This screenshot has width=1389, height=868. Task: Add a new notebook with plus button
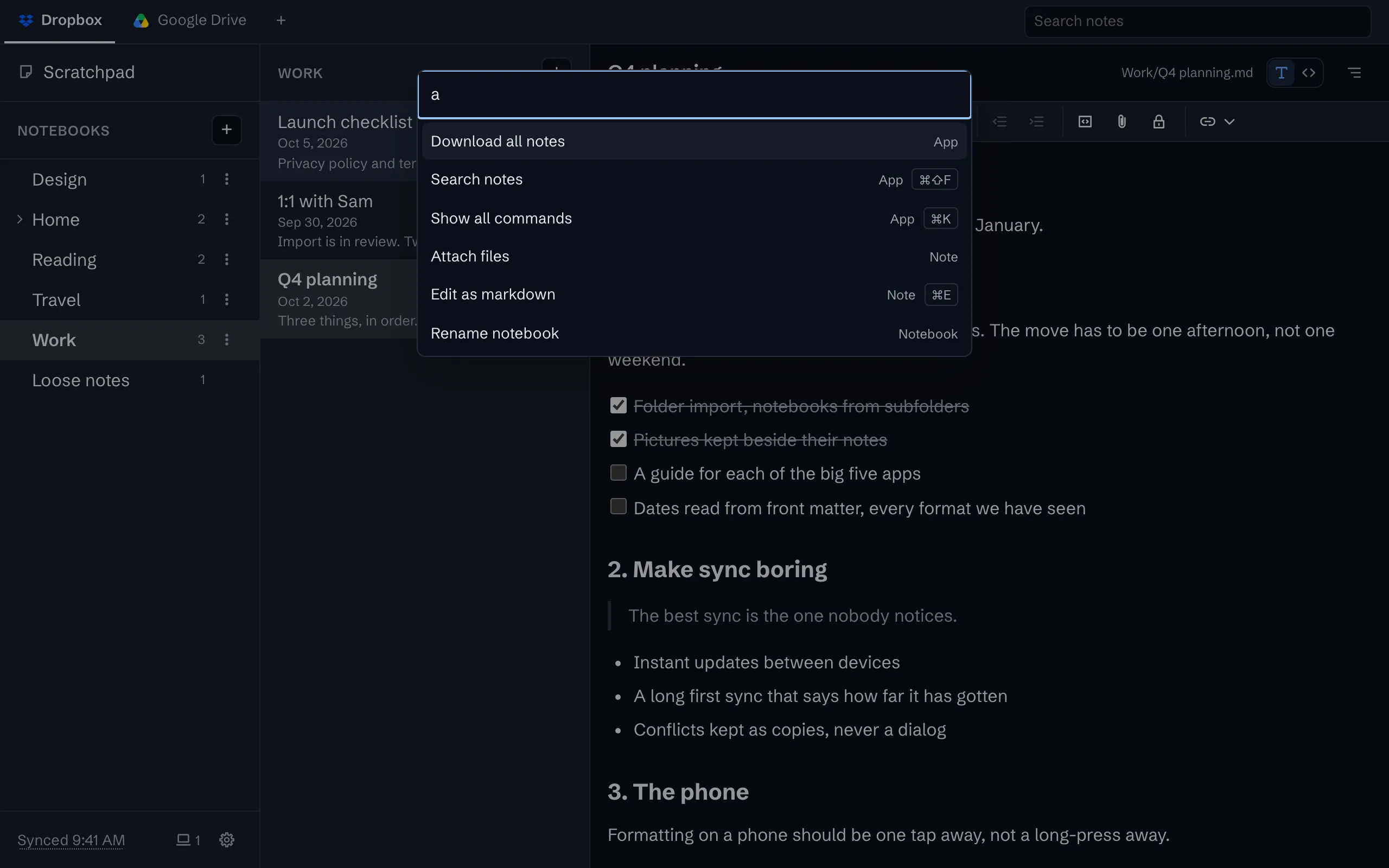pyautogui.click(x=227, y=130)
